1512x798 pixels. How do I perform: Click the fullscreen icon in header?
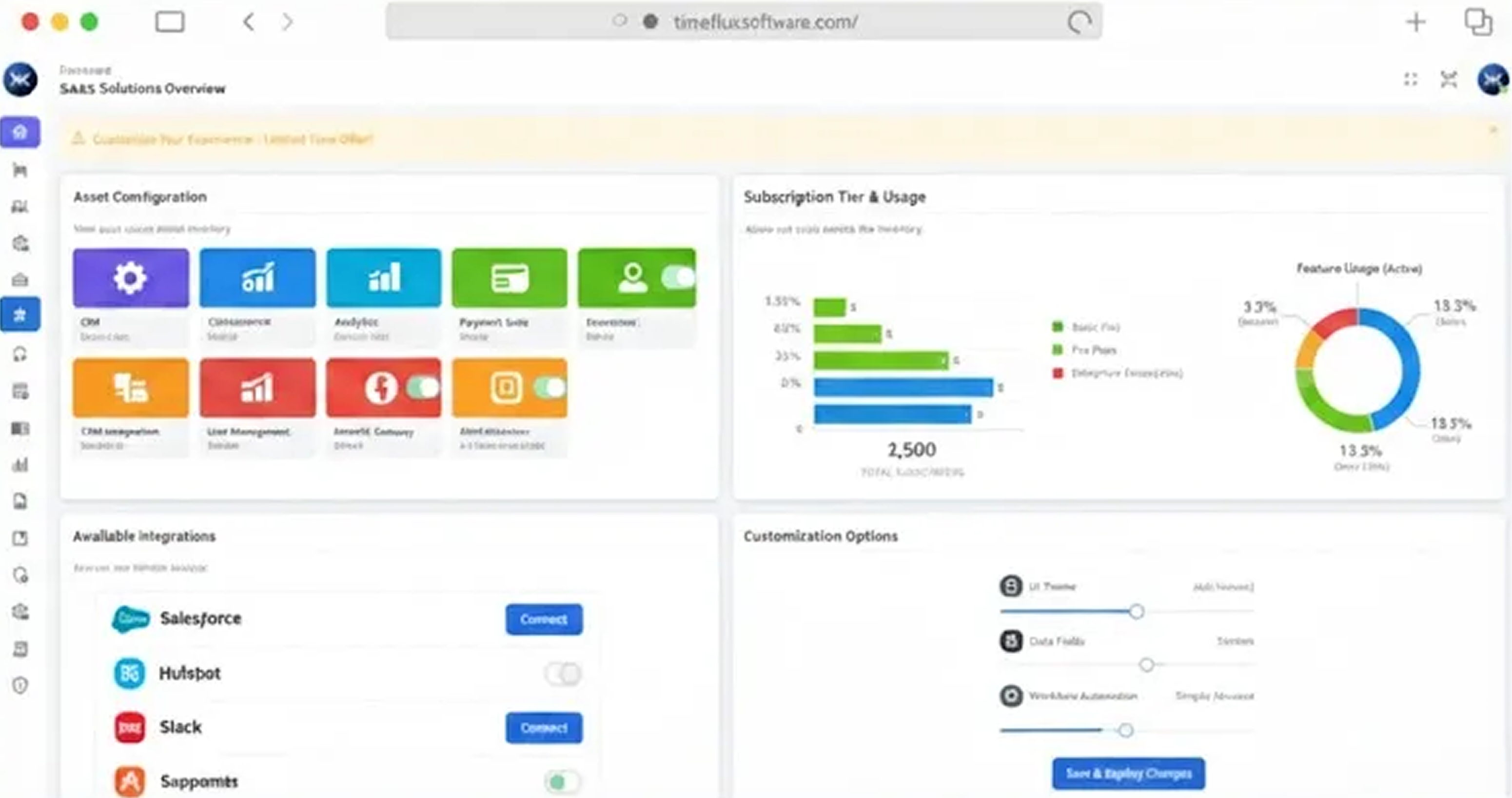tap(1410, 80)
